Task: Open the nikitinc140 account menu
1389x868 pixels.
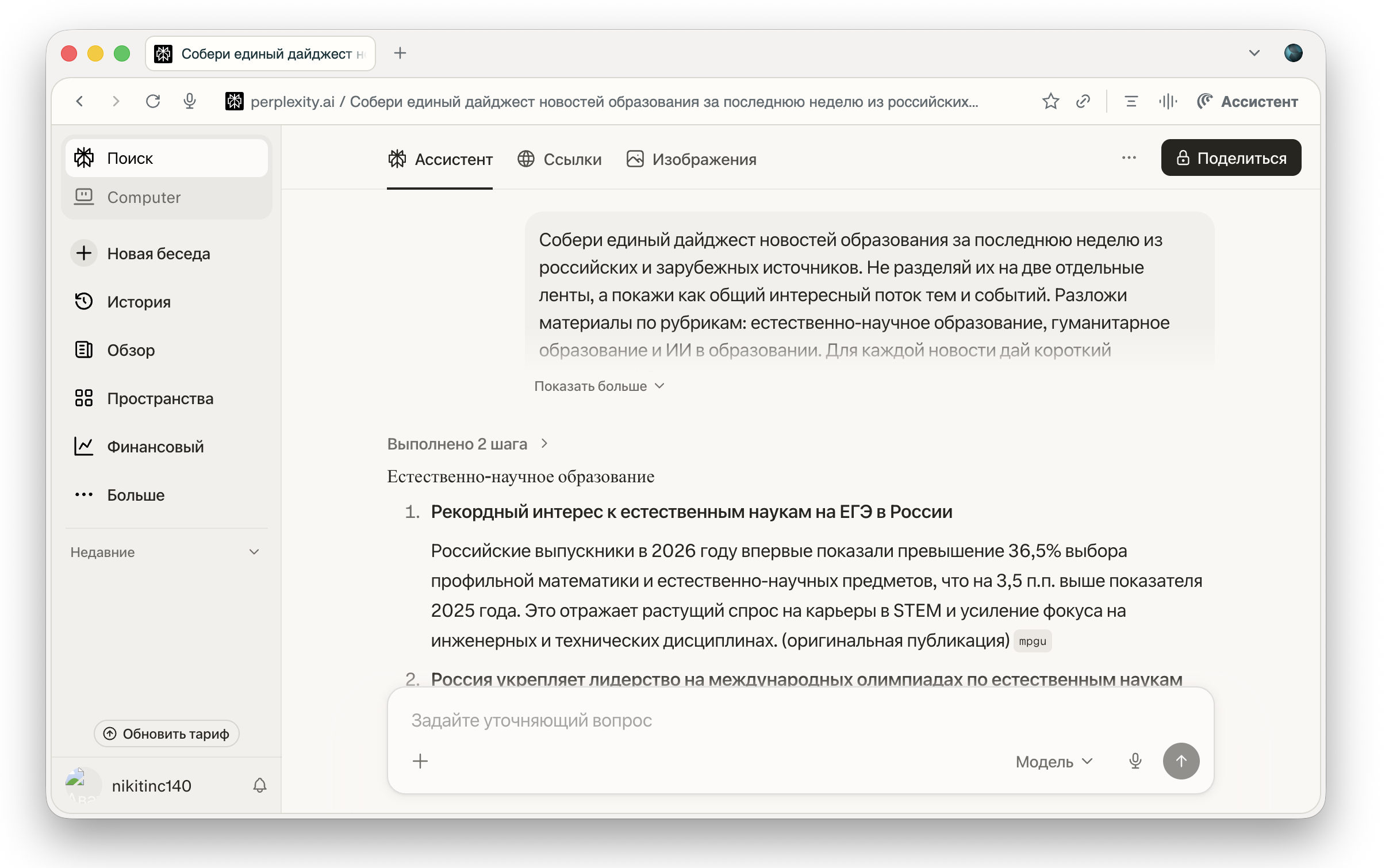Action: (x=152, y=785)
